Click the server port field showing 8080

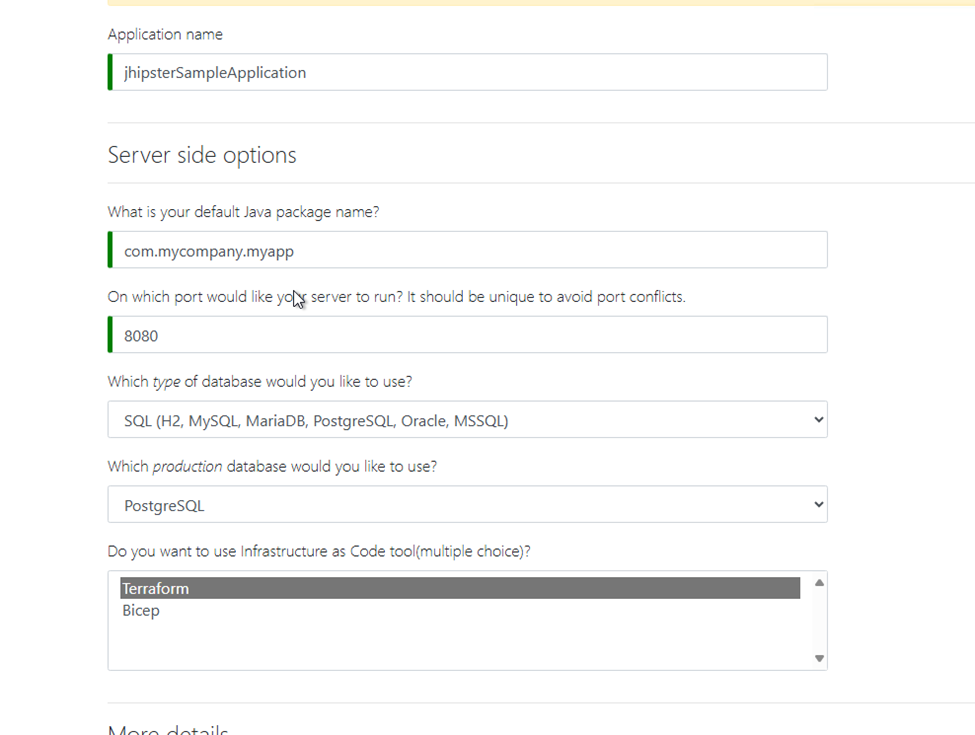pyautogui.click(x=467, y=335)
